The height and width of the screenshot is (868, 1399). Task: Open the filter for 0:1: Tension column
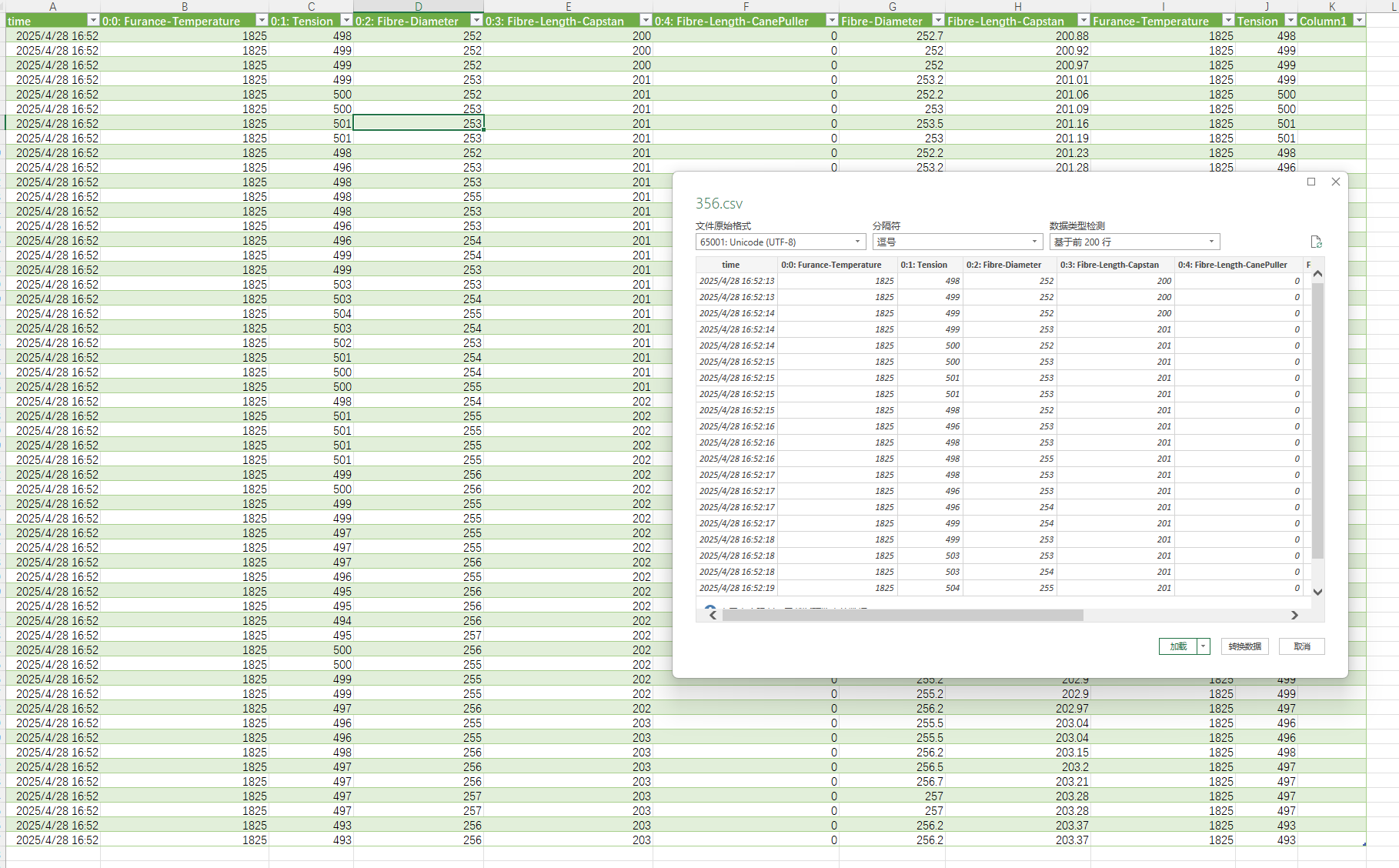click(346, 21)
